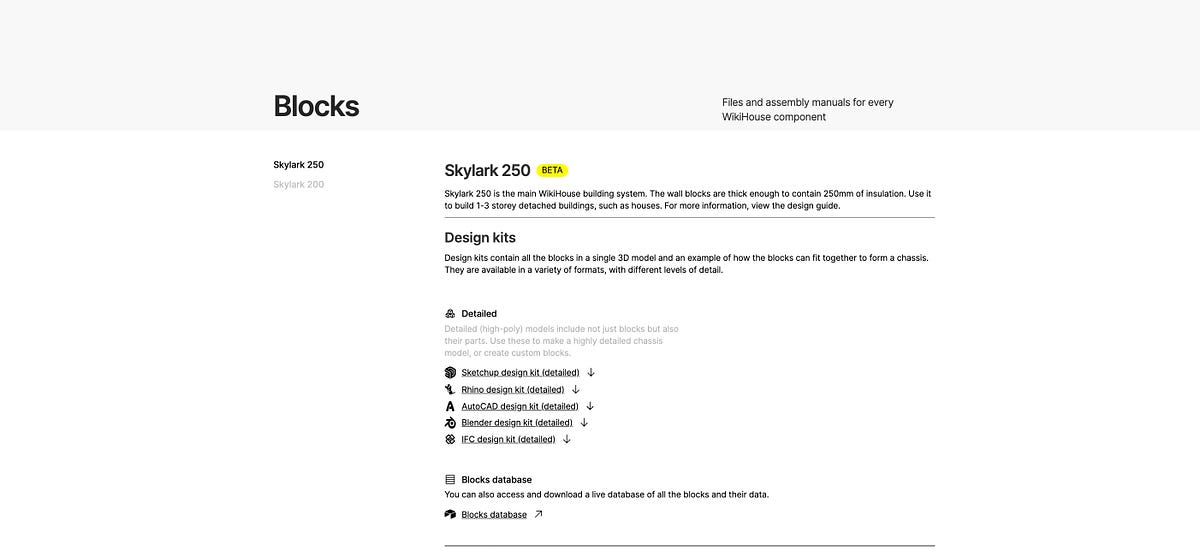Click the AutoCAD logo icon

[x=450, y=406]
